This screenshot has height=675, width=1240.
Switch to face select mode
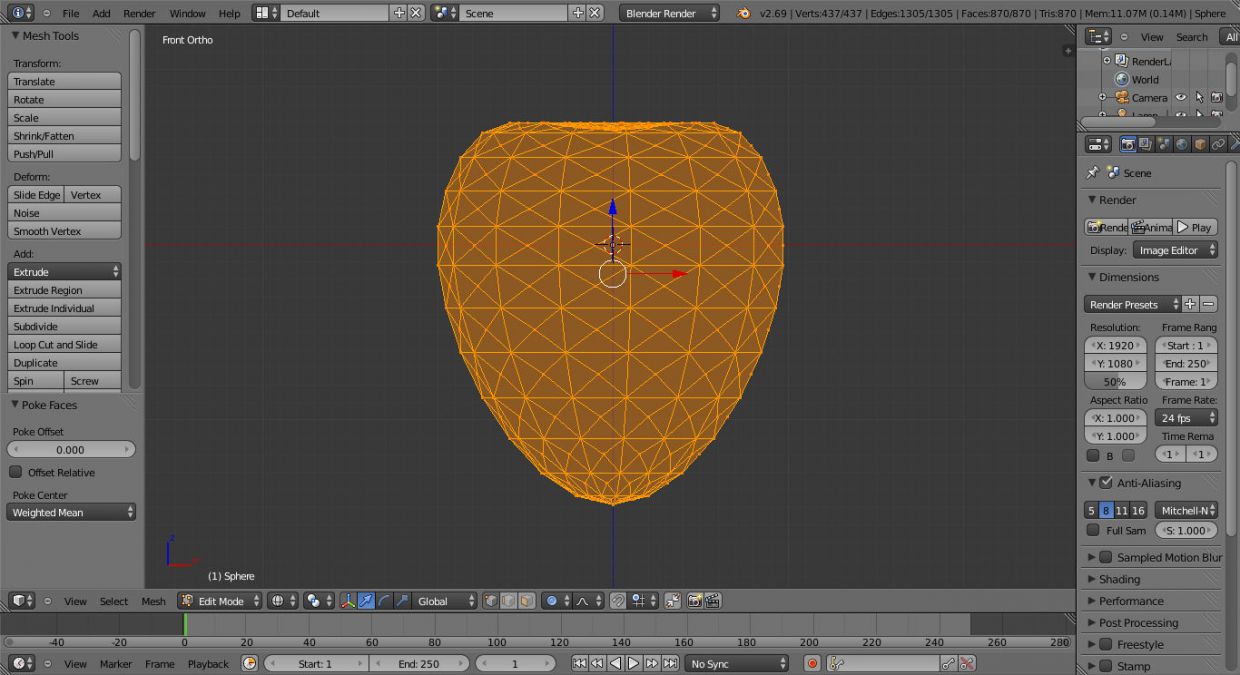527,601
